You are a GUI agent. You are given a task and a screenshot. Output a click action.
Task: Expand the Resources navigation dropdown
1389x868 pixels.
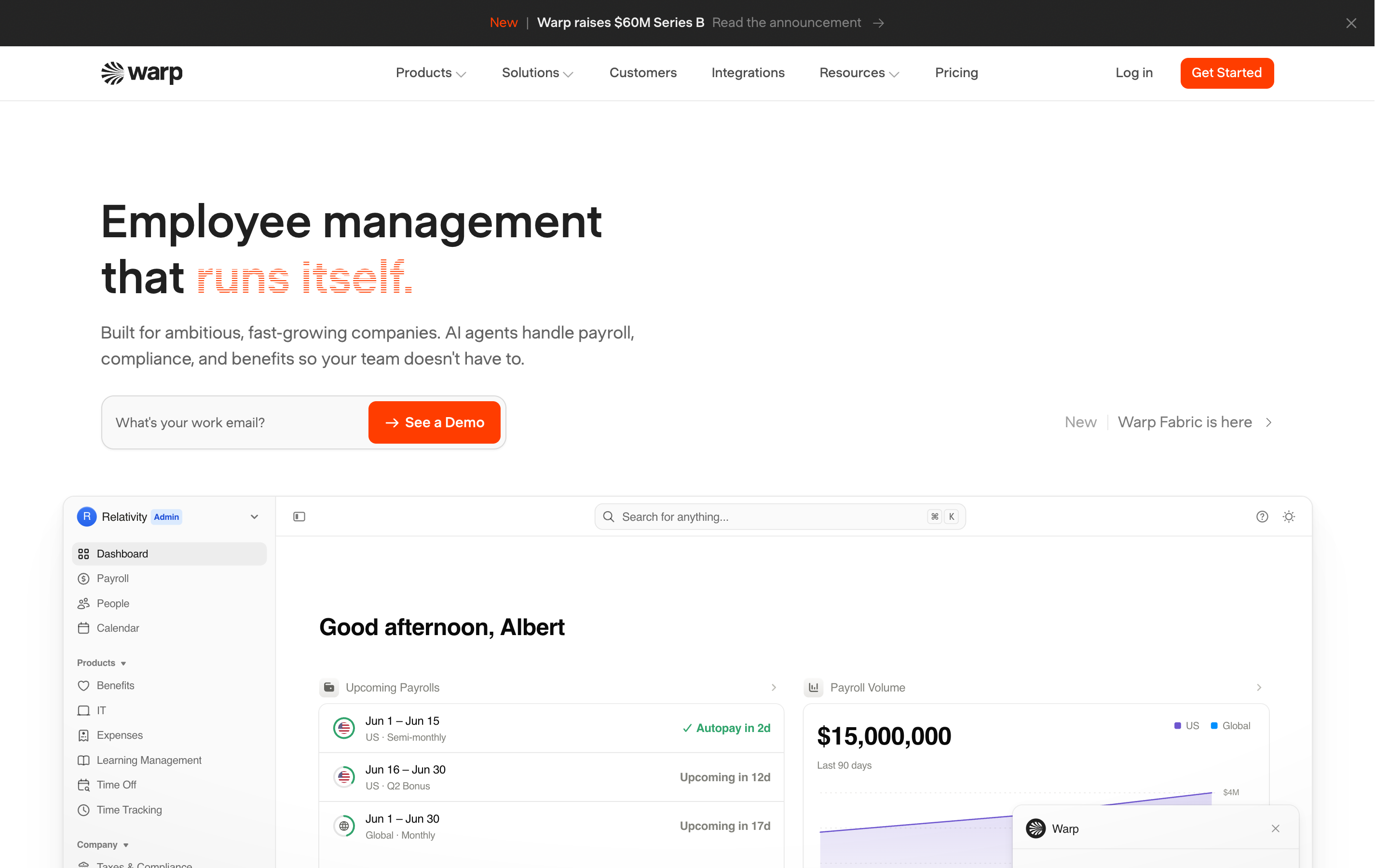point(858,73)
